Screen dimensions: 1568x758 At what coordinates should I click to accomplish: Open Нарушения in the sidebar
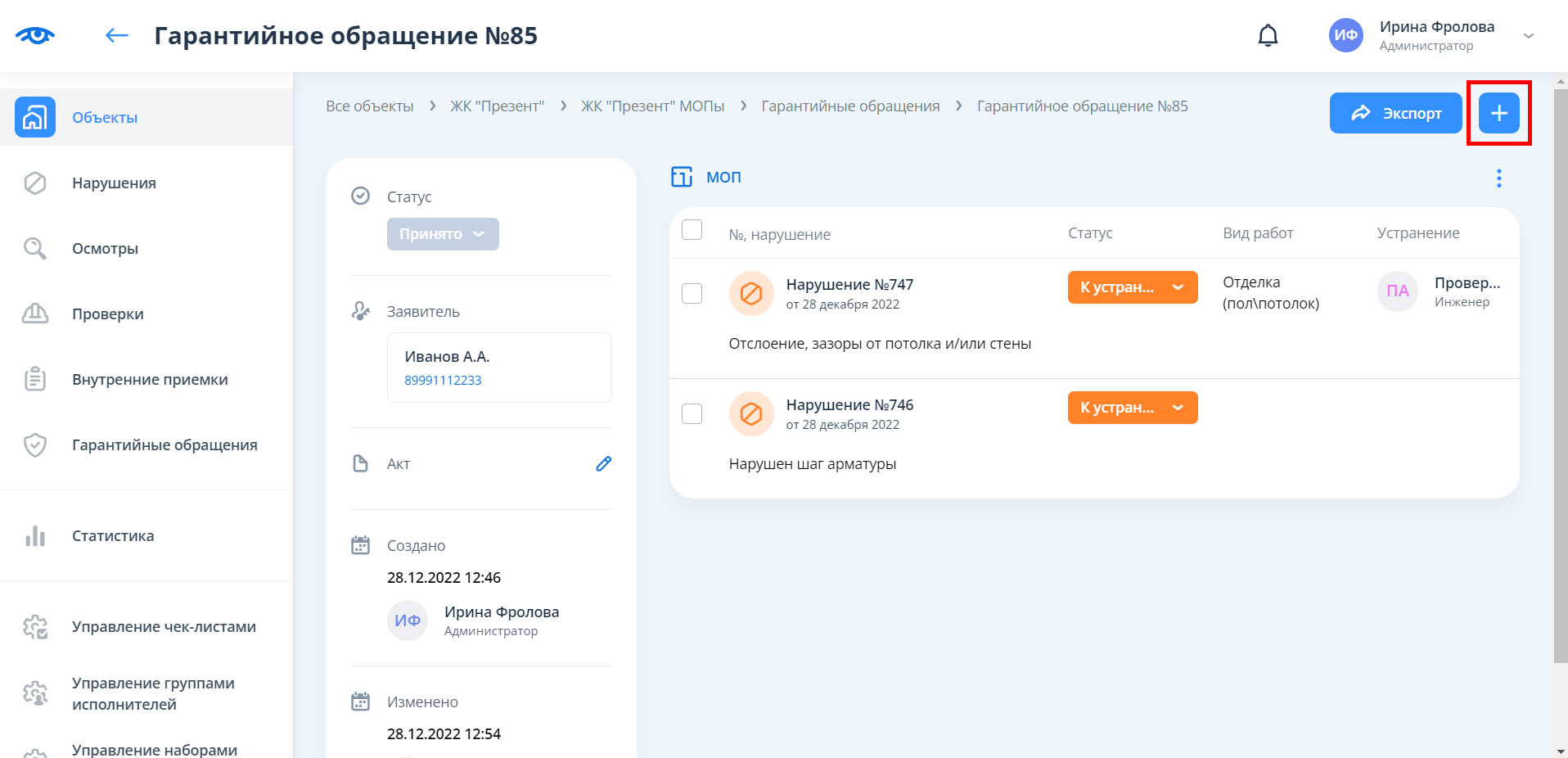pyautogui.click(x=114, y=183)
